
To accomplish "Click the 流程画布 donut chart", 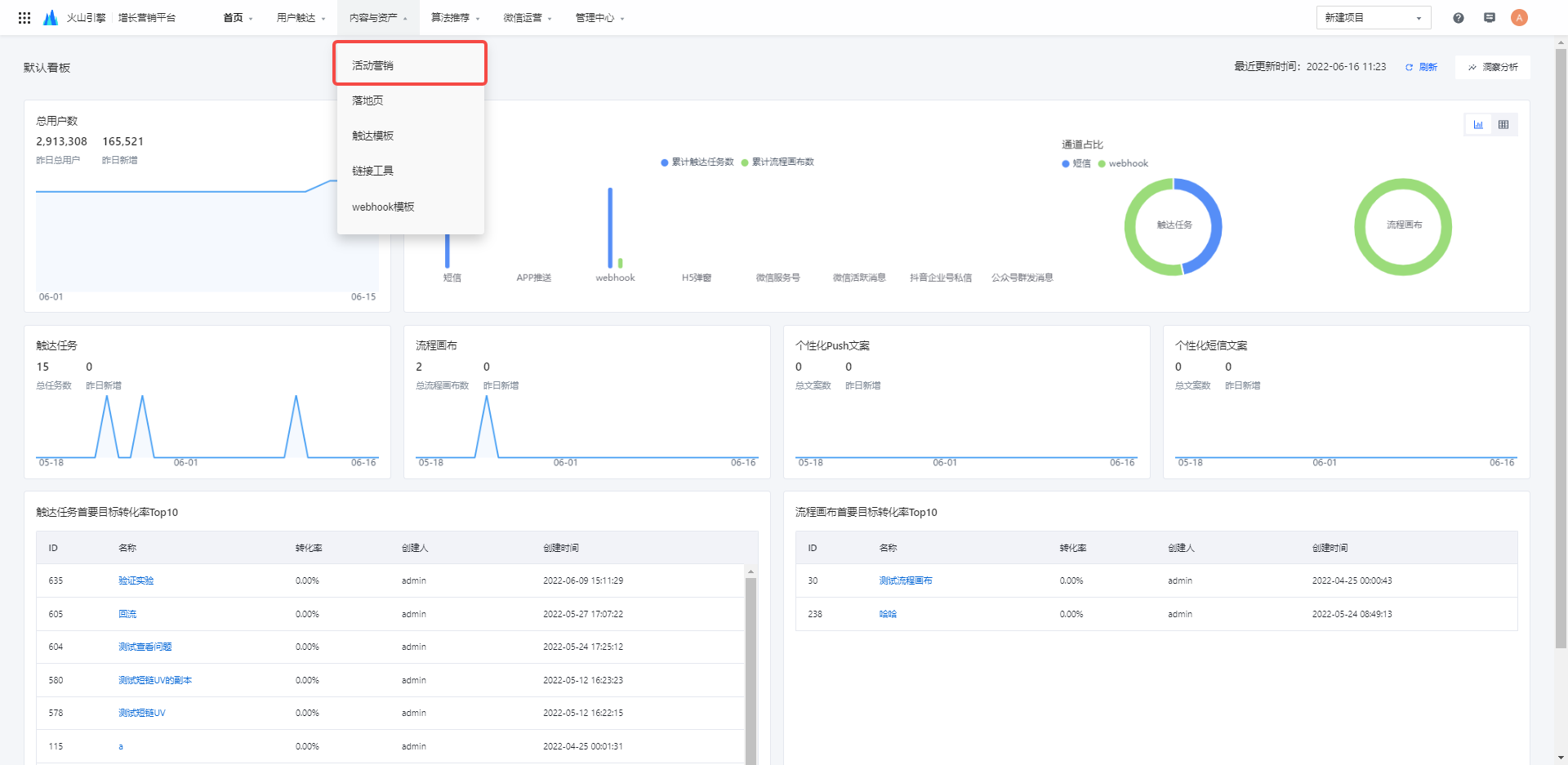I will coord(1403,226).
